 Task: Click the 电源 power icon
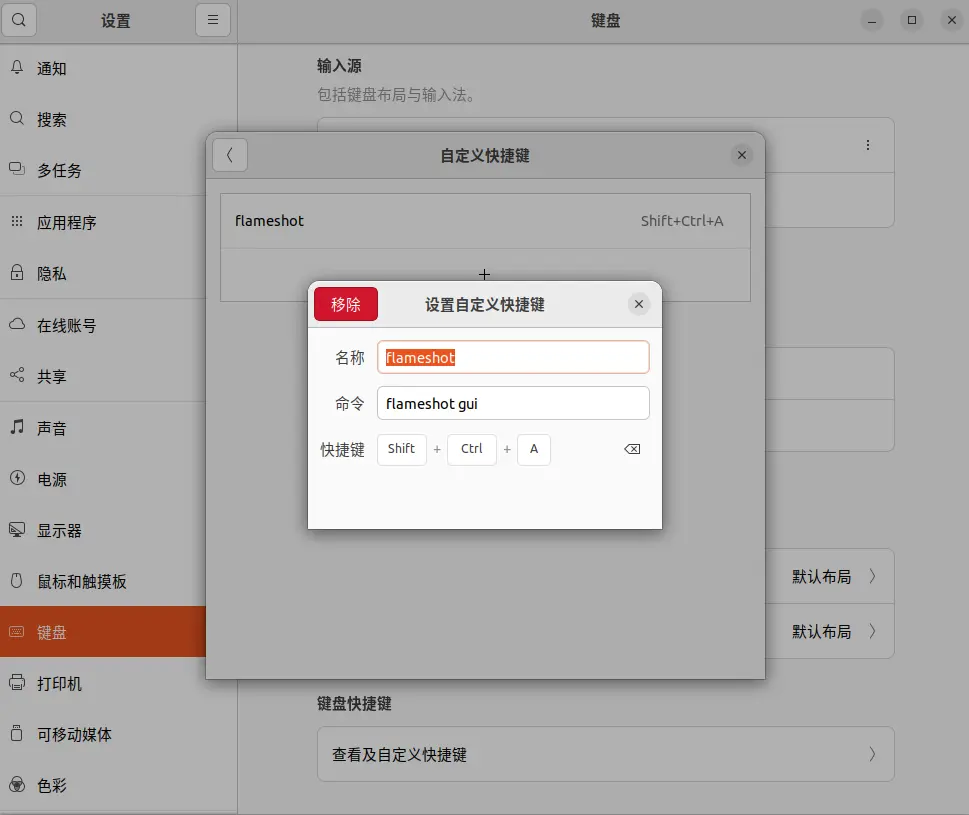17,478
